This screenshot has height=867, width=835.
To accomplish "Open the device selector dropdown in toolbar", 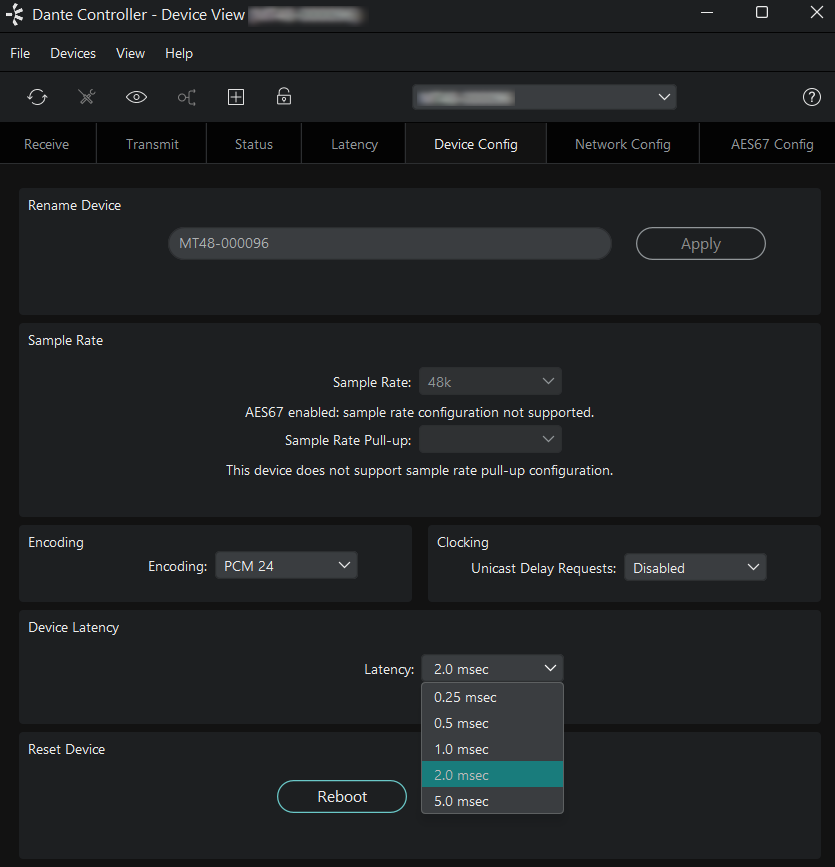I will [x=544, y=97].
